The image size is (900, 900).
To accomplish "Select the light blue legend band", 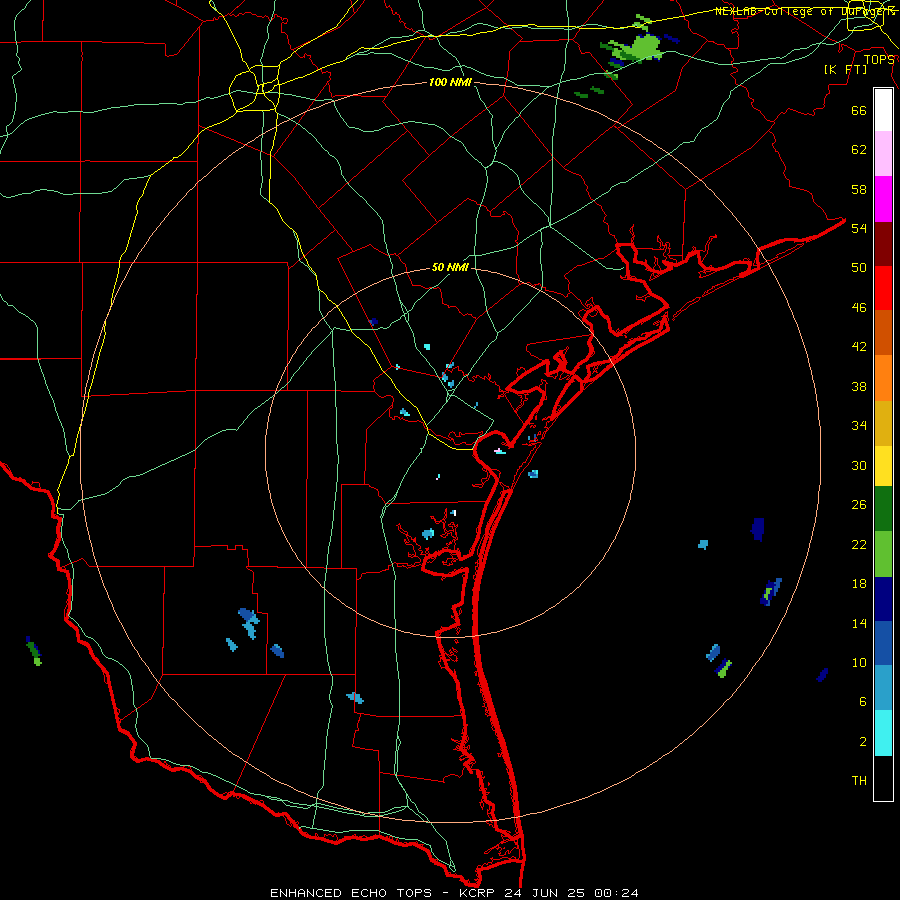I will (x=883, y=688).
